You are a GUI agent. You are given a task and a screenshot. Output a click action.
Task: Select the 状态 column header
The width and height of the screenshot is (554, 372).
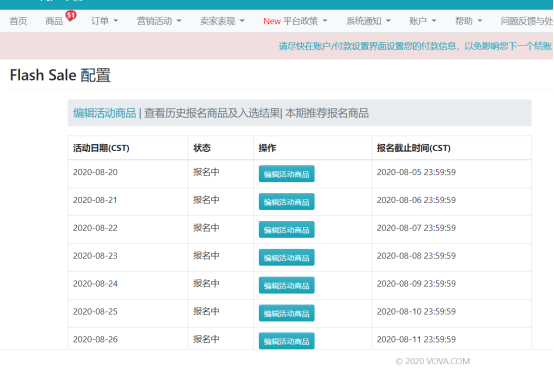202,148
